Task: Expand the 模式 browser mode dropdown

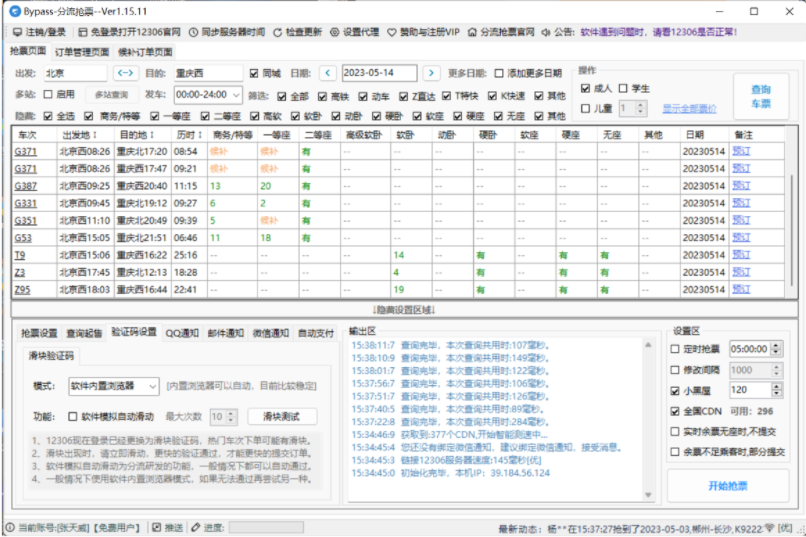Action: click(x=152, y=386)
